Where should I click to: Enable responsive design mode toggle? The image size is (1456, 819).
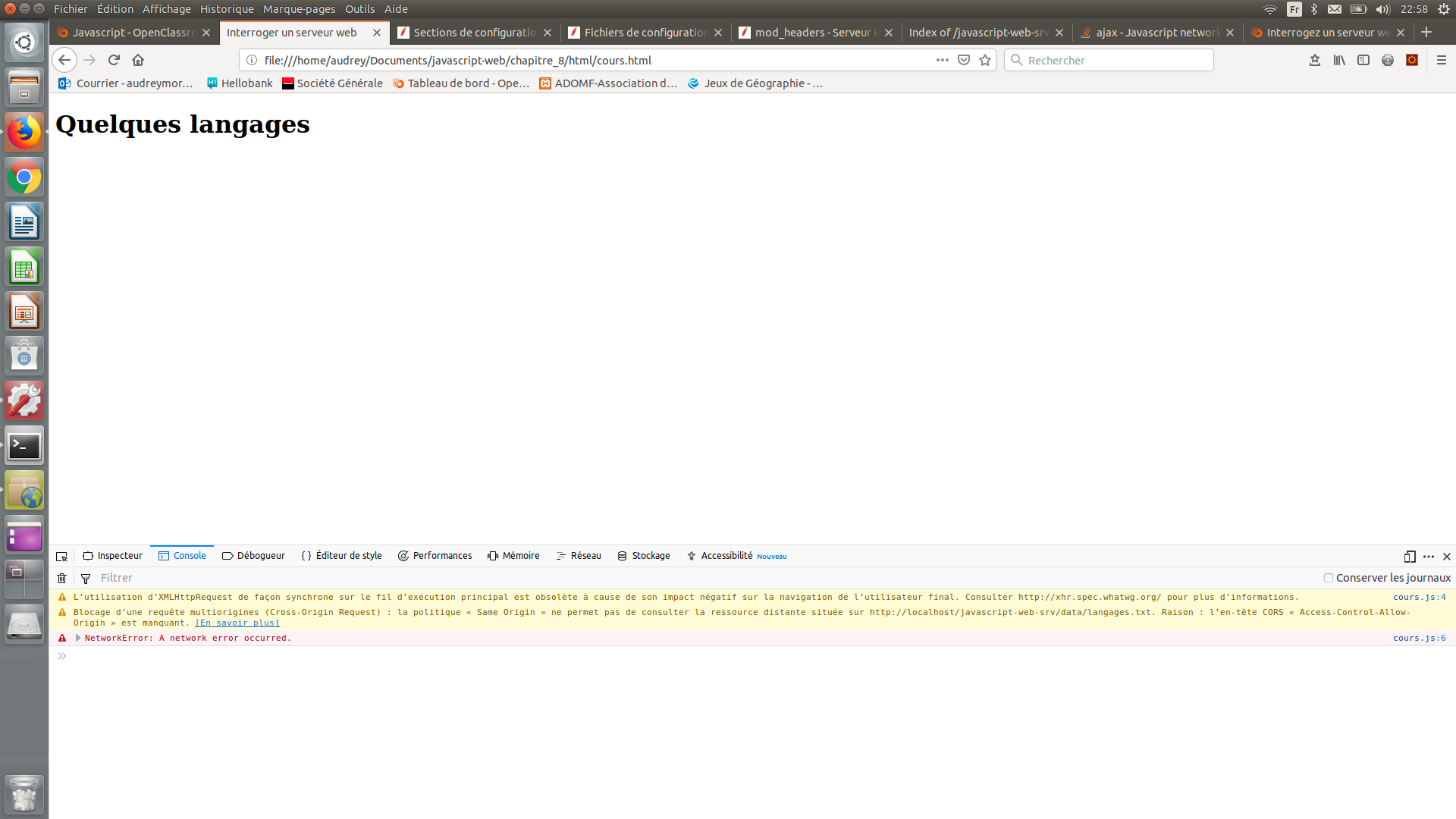click(1409, 556)
